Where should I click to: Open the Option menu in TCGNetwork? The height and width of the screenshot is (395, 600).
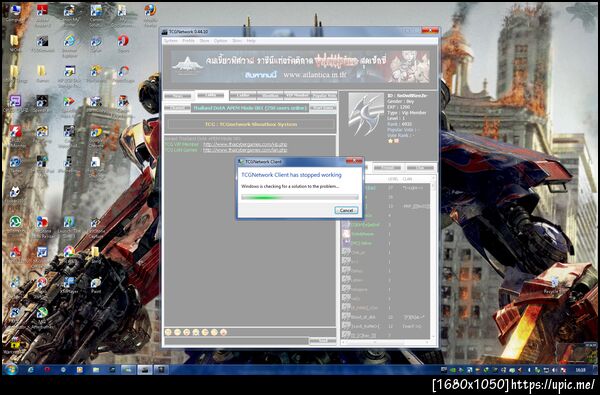coord(221,41)
